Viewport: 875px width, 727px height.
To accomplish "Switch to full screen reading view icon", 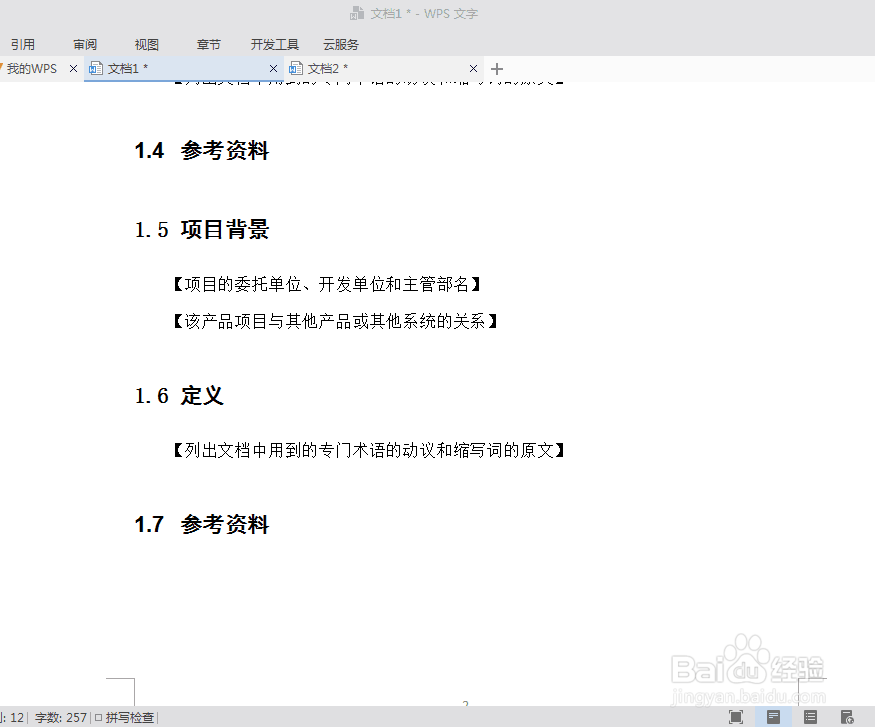I will coord(737,717).
